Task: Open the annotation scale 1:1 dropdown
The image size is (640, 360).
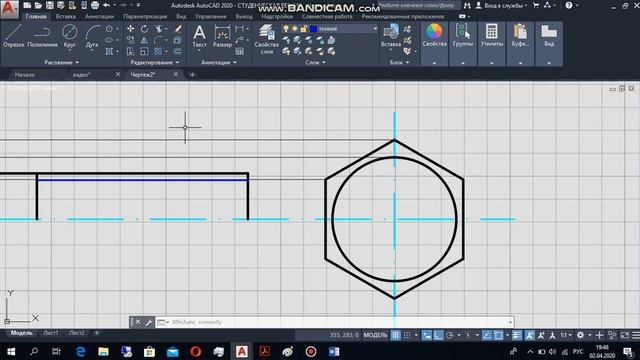Action: [x=566, y=335]
